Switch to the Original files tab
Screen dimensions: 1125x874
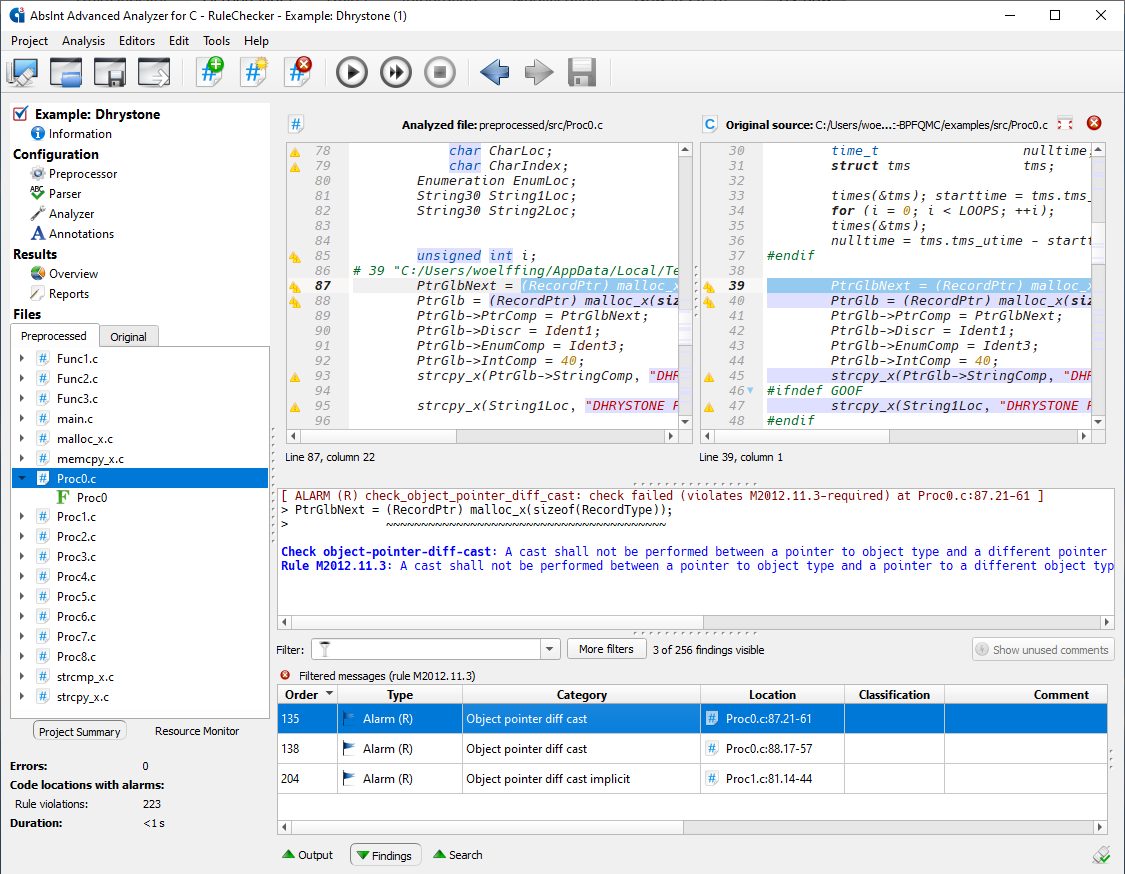tap(128, 337)
